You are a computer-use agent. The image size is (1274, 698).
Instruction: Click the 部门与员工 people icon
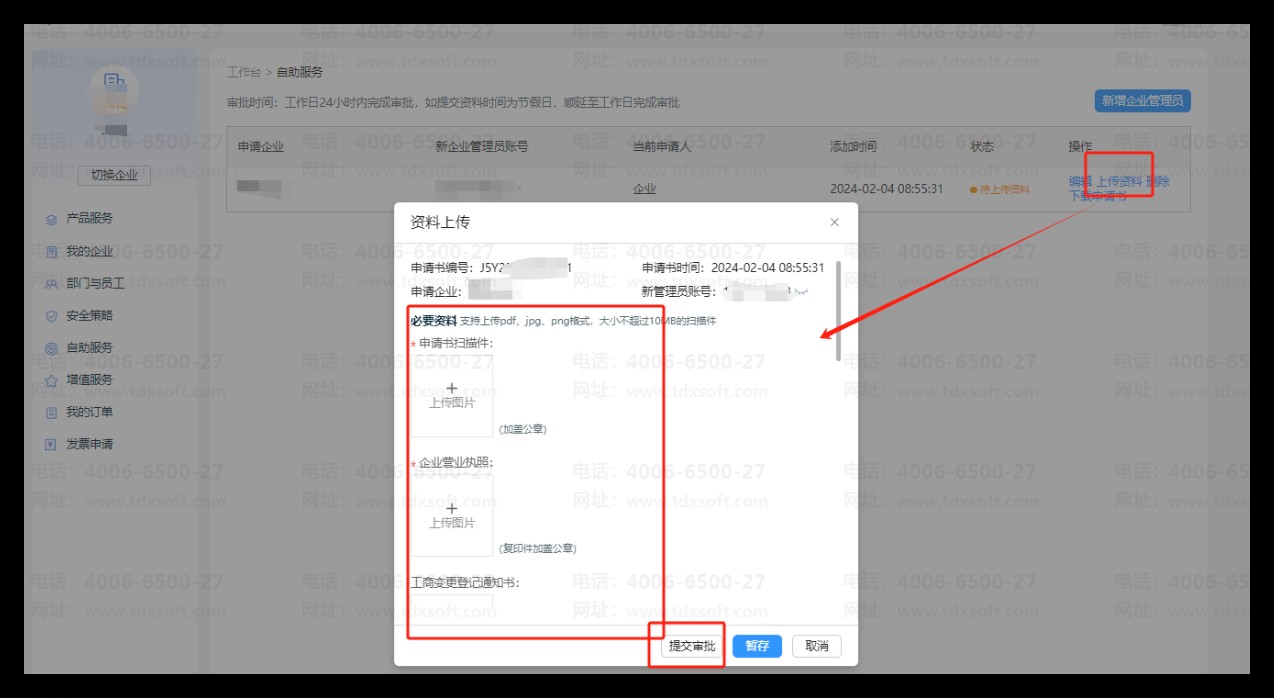point(51,283)
